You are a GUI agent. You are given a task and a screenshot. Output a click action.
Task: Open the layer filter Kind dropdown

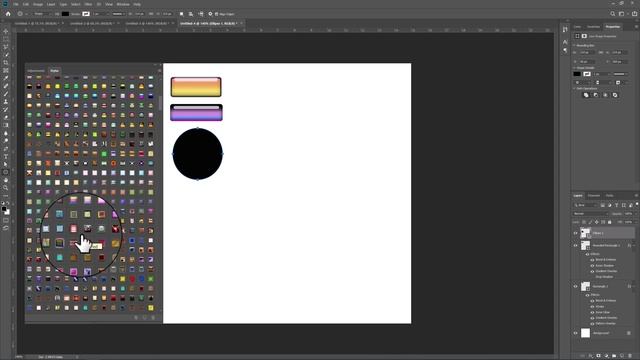(585, 205)
